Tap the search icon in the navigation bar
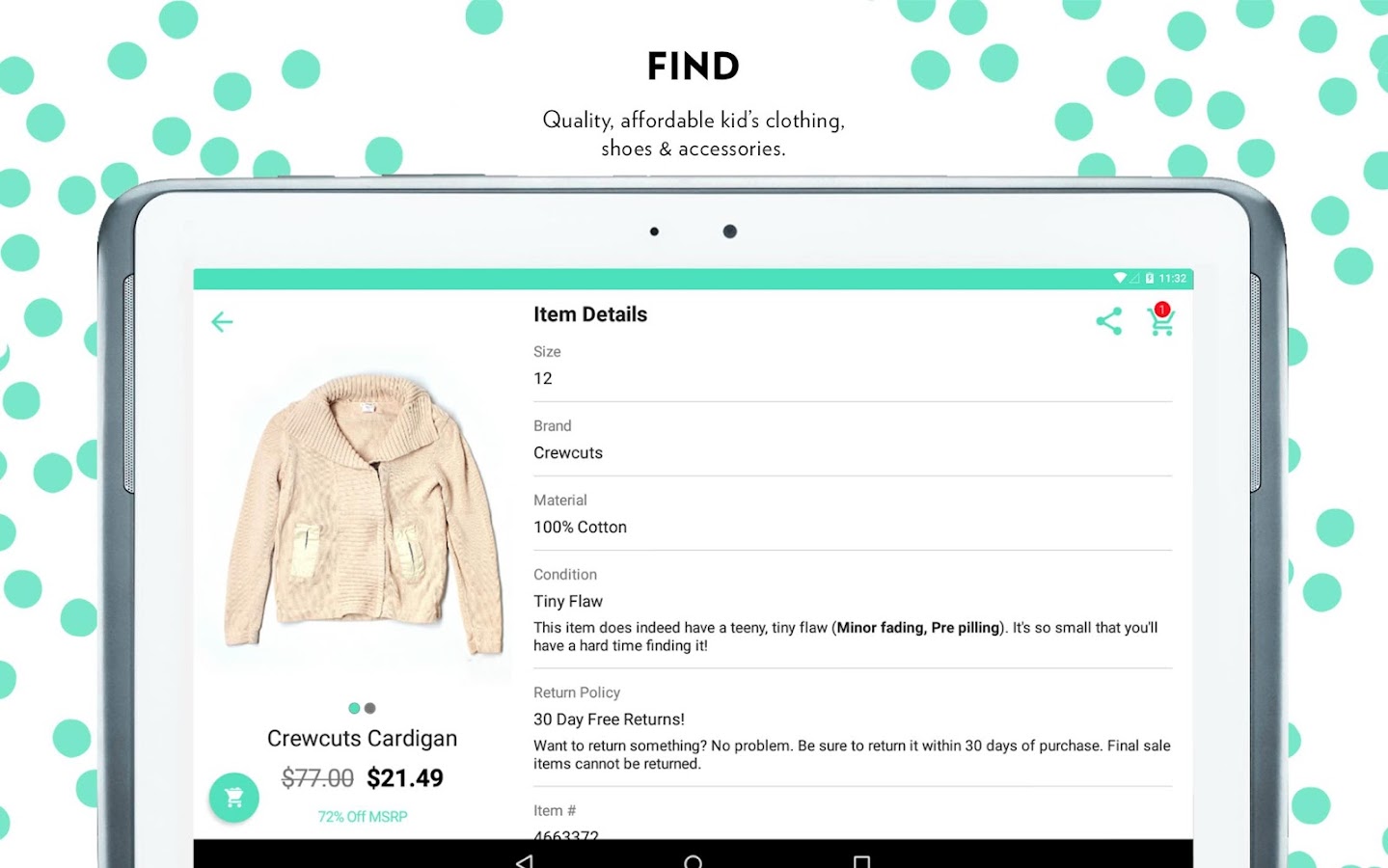The height and width of the screenshot is (868, 1388). click(694, 861)
